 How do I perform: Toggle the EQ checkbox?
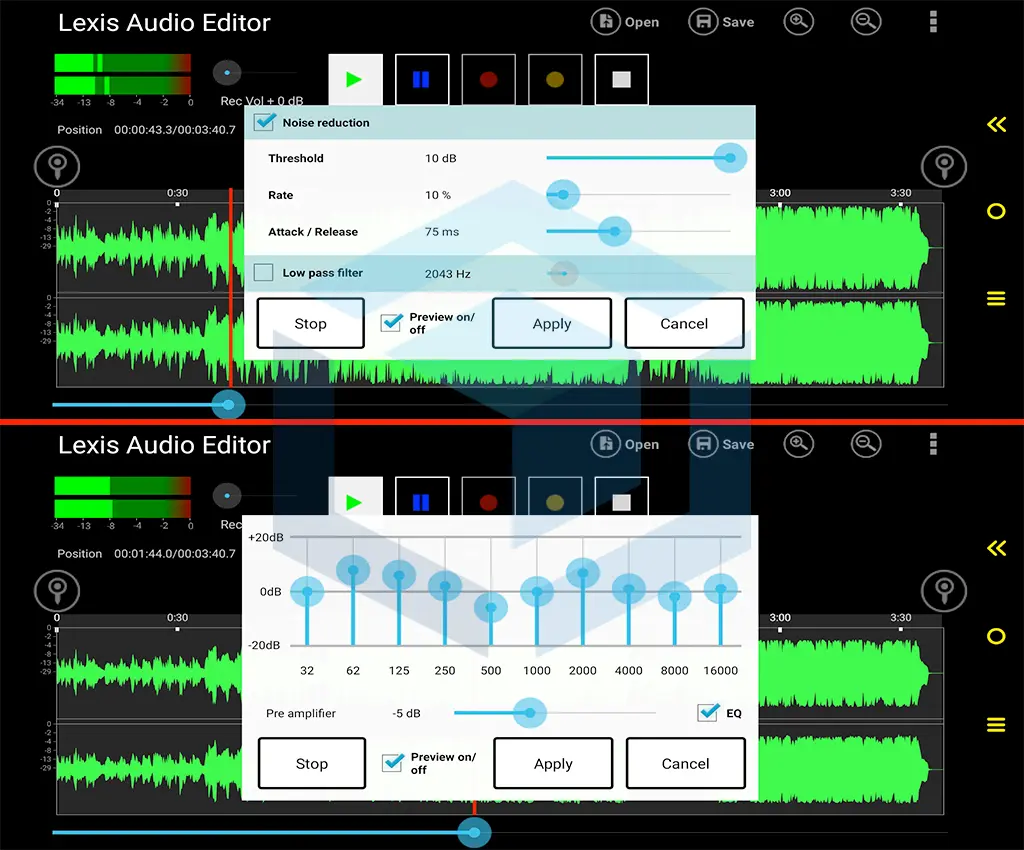[x=709, y=712]
